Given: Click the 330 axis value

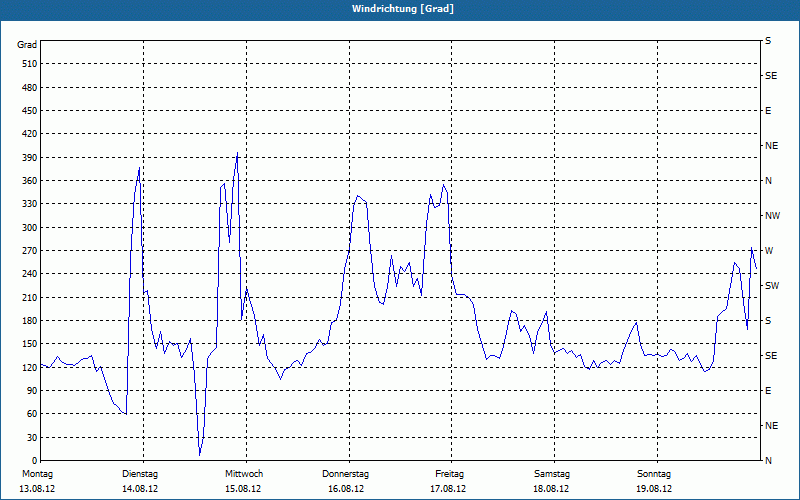Looking at the screenshot, I should point(30,204).
